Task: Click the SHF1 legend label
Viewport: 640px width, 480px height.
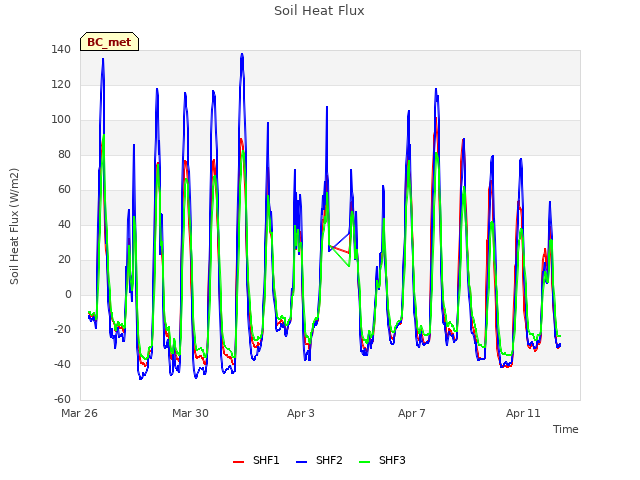Action: [x=266, y=460]
